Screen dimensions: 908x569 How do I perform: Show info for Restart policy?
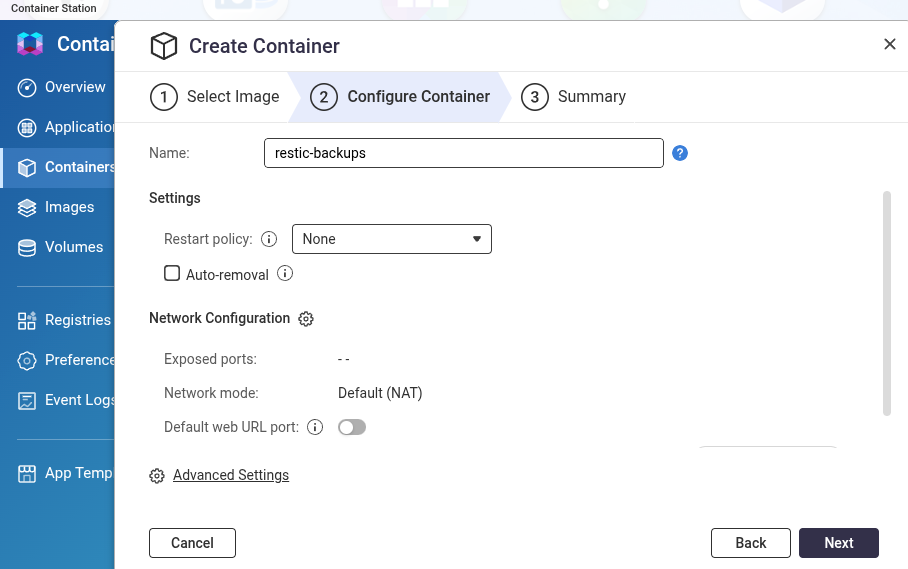tap(269, 239)
